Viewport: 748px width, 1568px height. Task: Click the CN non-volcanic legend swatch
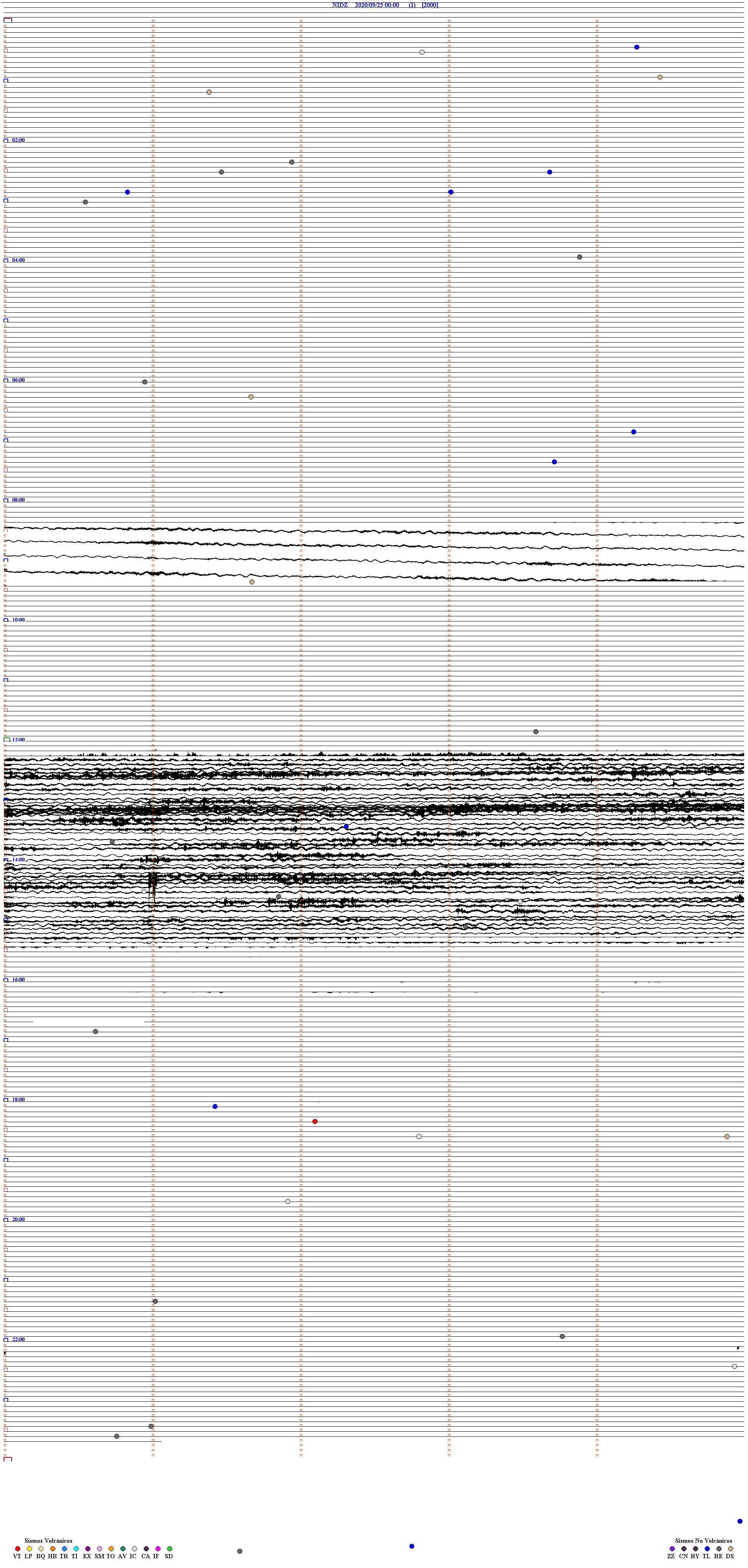pyautogui.click(x=684, y=1549)
